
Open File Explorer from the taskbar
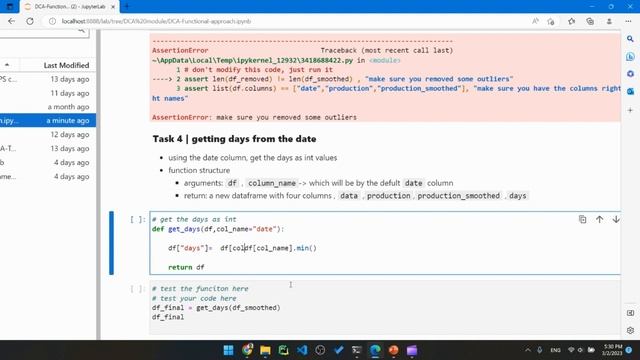click(265, 350)
